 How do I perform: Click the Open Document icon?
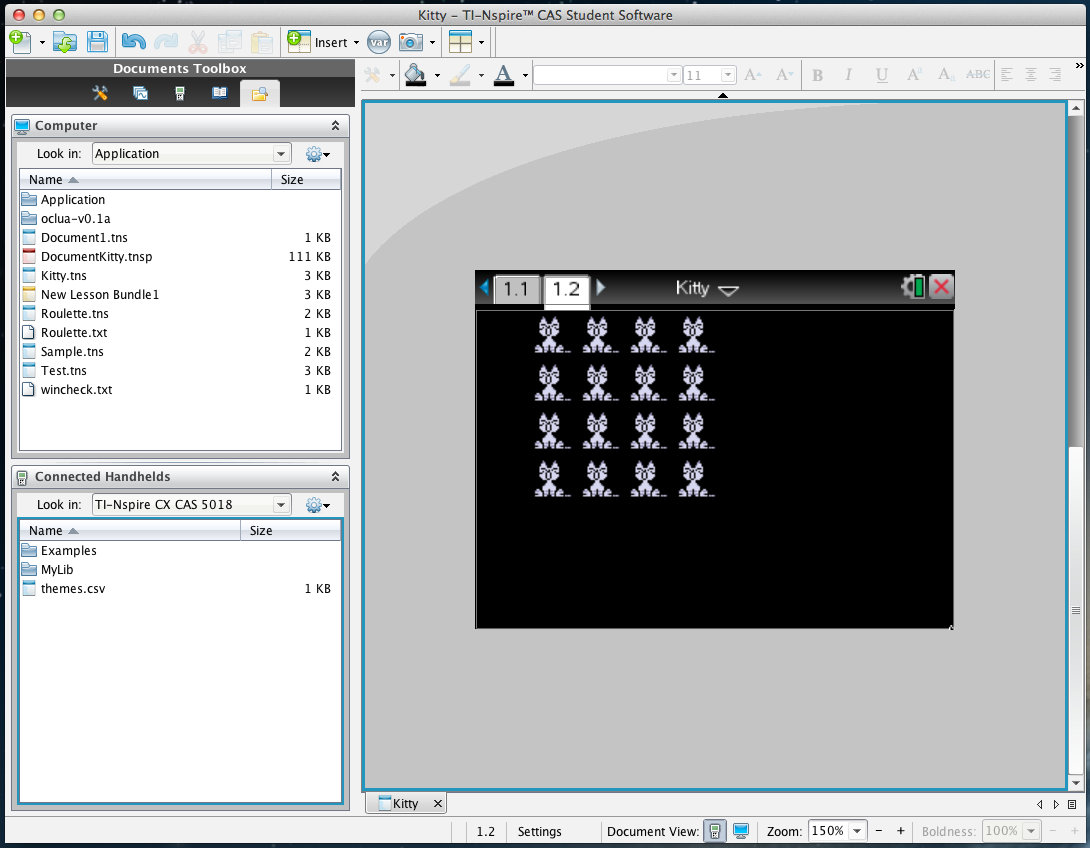65,42
